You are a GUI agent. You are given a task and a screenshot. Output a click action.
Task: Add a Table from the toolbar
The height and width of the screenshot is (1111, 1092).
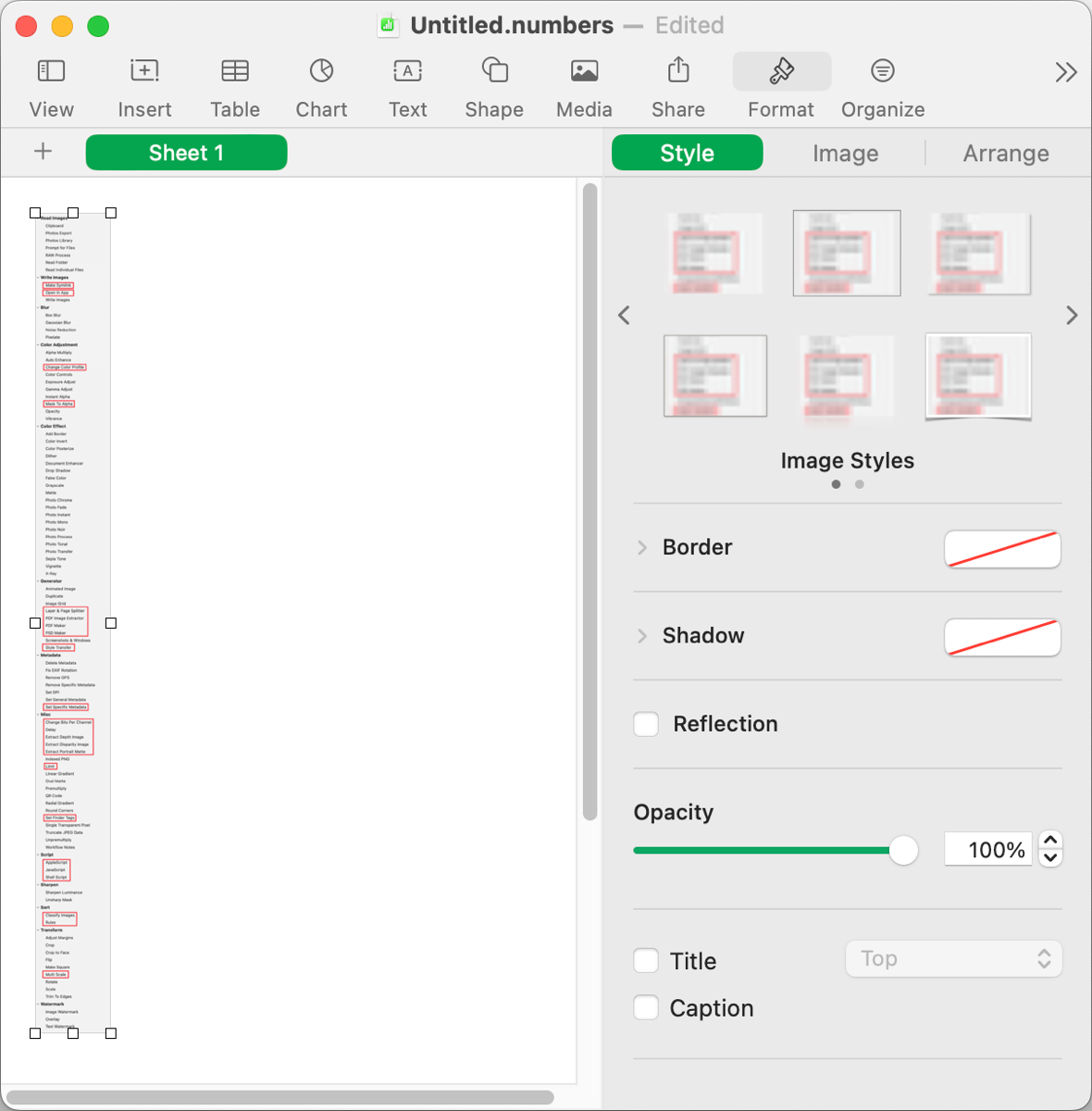(235, 71)
